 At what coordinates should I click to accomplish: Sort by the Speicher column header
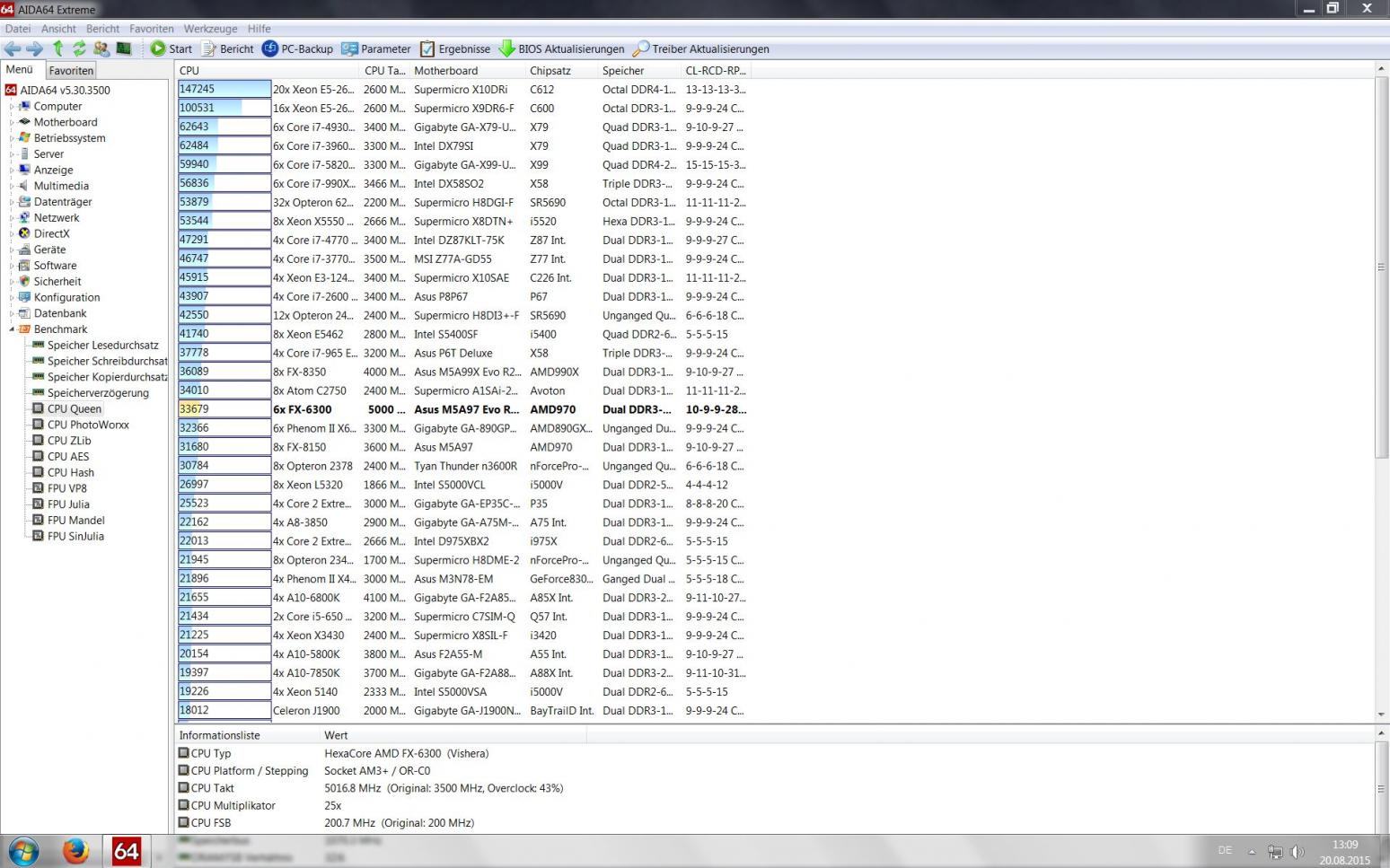639,70
